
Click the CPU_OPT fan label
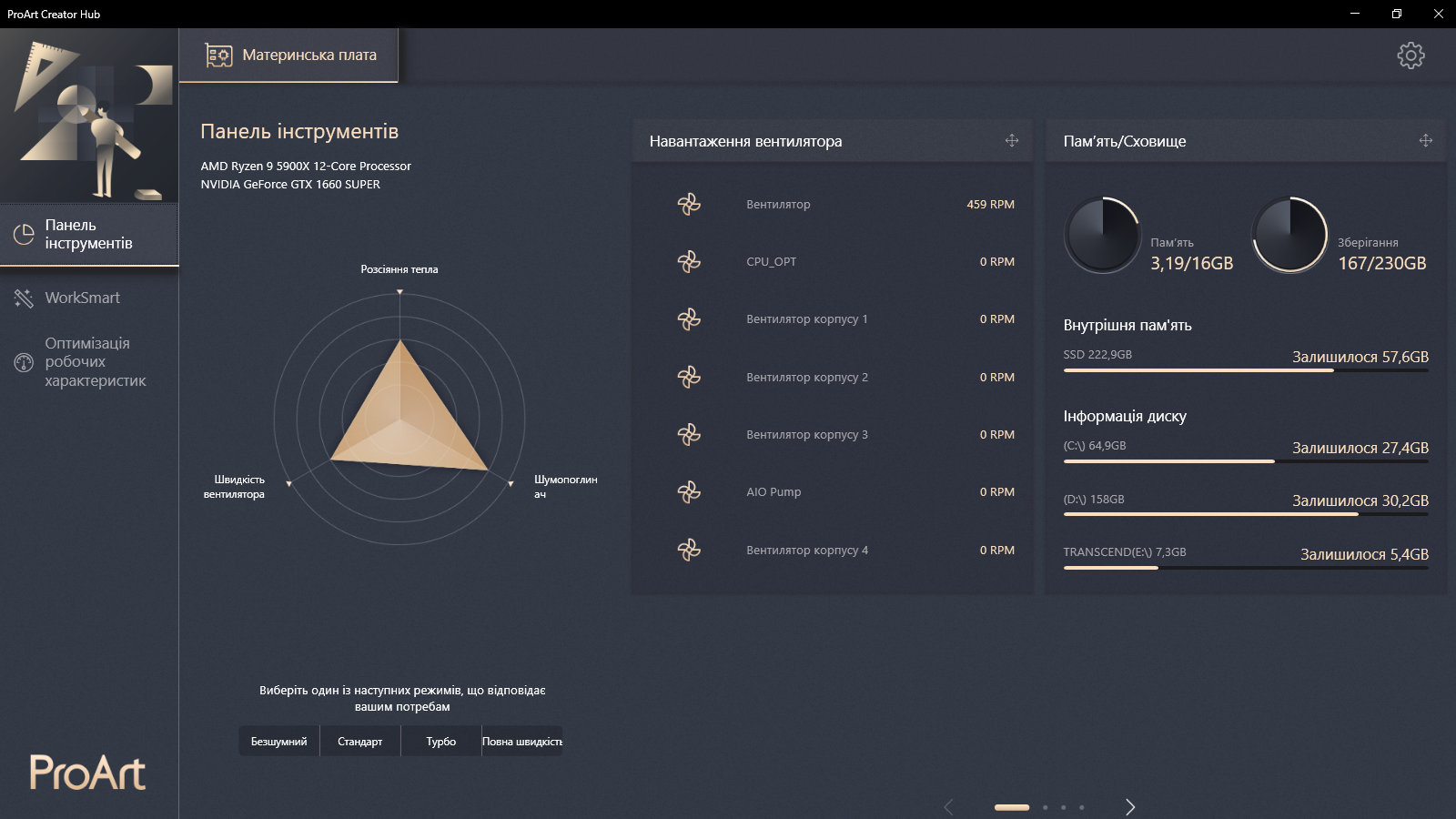pyautogui.click(x=772, y=262)
